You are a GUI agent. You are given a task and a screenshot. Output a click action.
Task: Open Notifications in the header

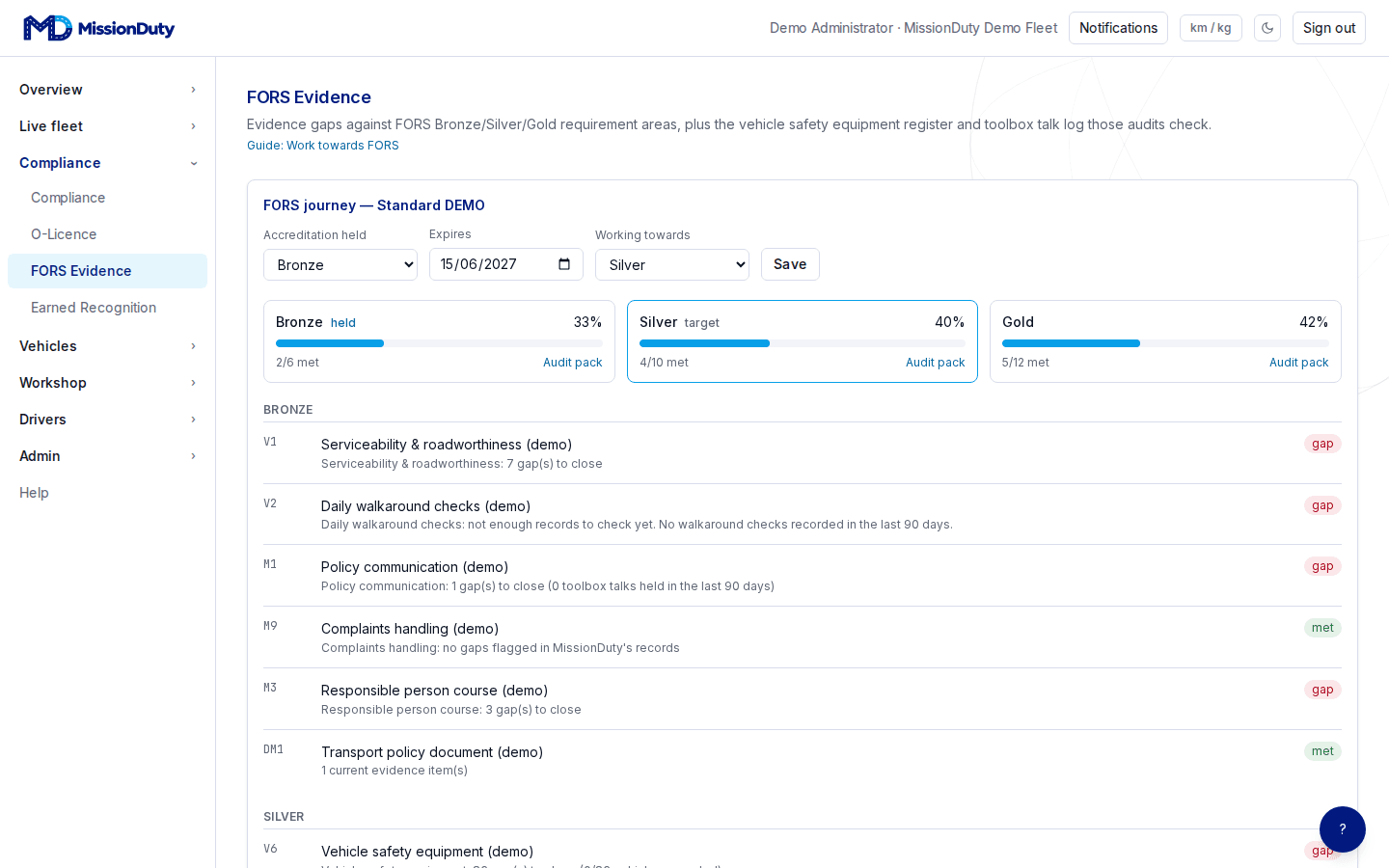pyautogui.click(x=1118, y=28)
